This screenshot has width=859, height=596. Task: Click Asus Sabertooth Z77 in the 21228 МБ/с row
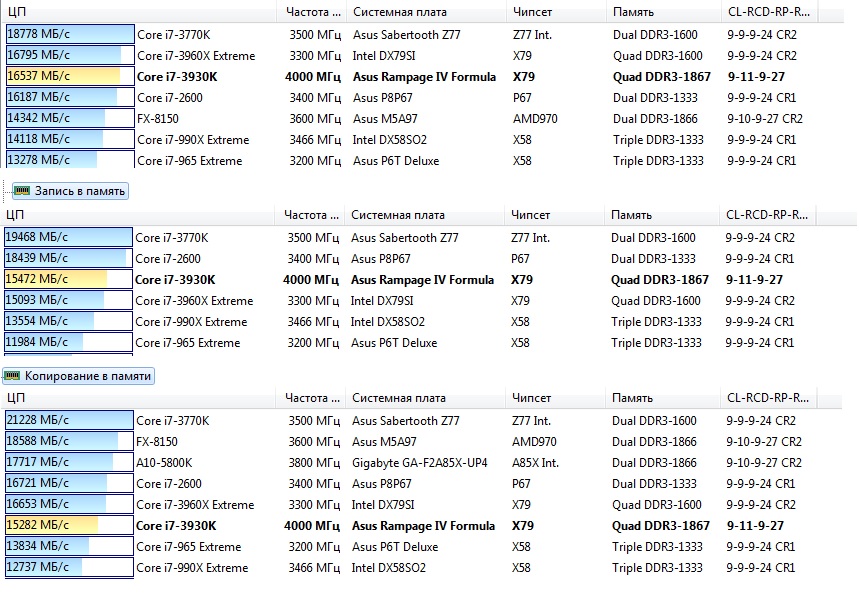click(405, 421)
